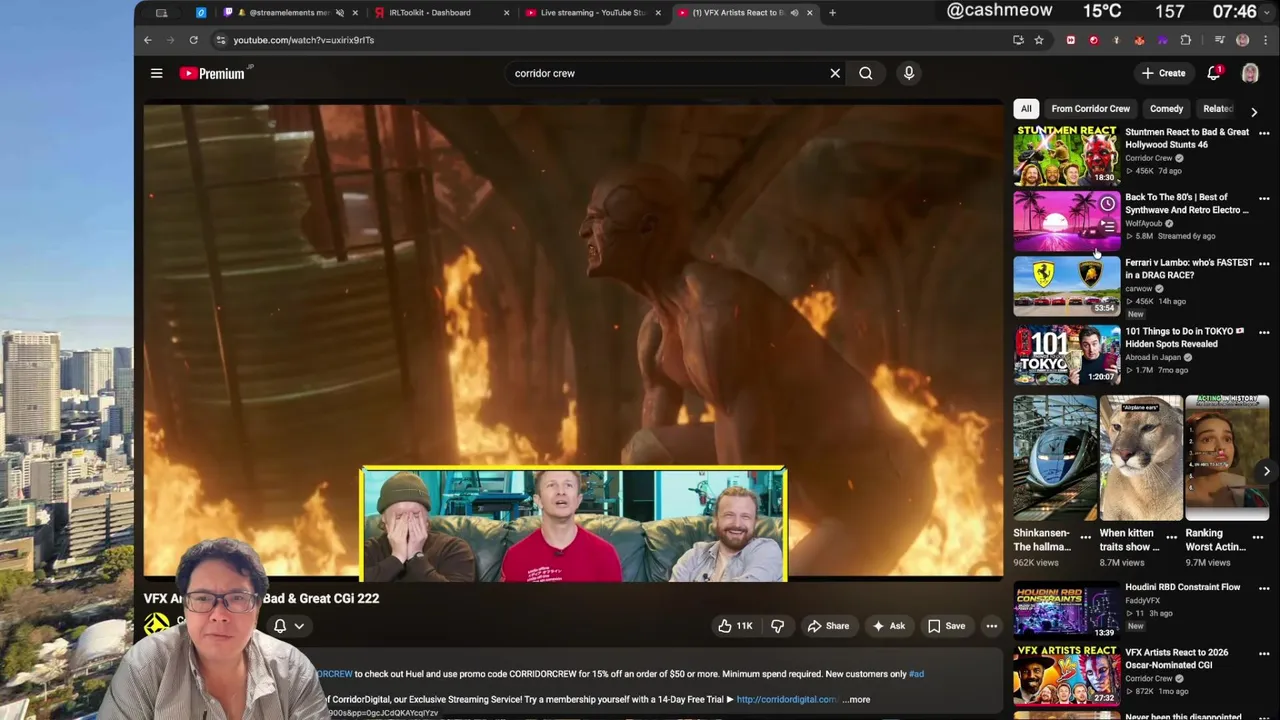Bookmark this page with the star
This screenshot has height=720, width=1280.
pos(1039,40)
